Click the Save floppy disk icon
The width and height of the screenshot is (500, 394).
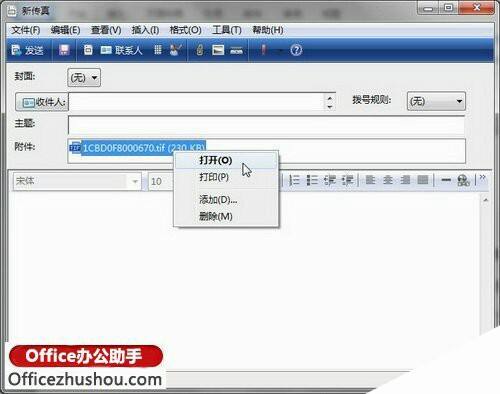[64, 50]
